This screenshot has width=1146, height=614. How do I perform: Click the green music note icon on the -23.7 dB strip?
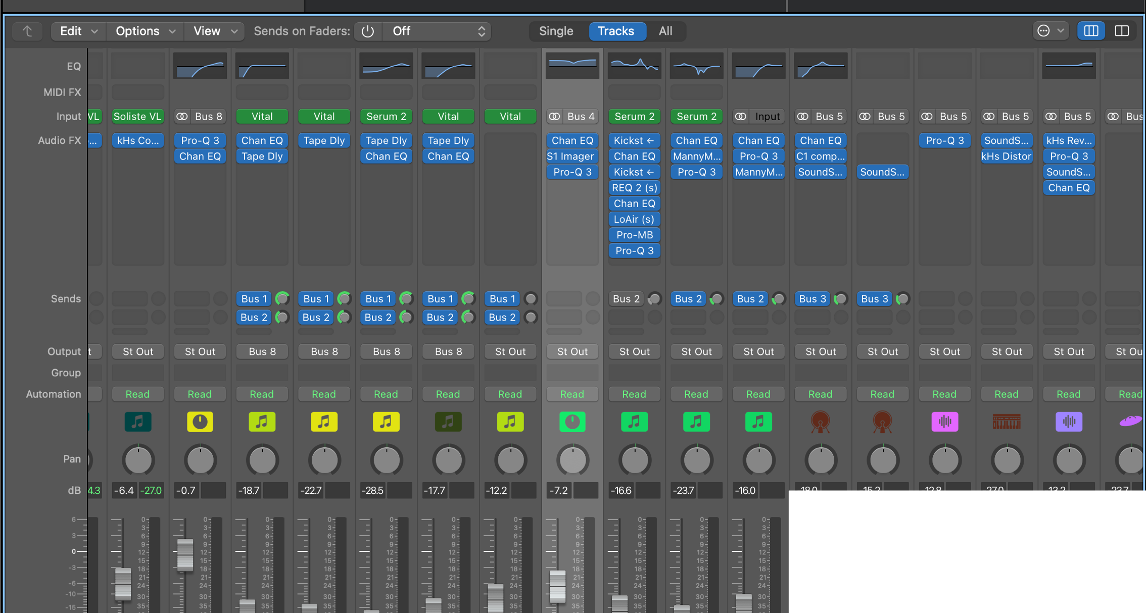click(x=697, y=422)
